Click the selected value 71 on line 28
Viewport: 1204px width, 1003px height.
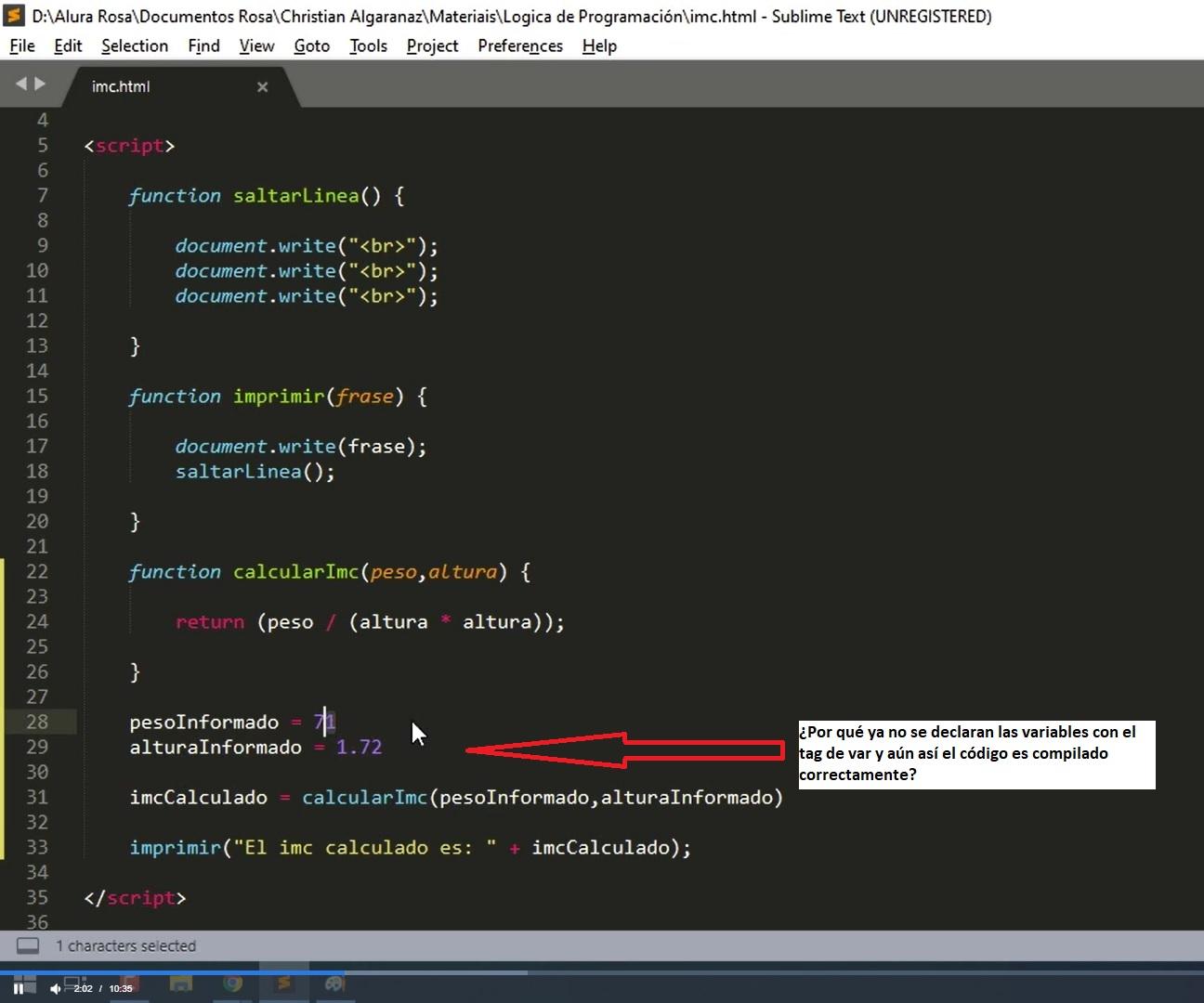pyautogui.click(x=324, y=722)
